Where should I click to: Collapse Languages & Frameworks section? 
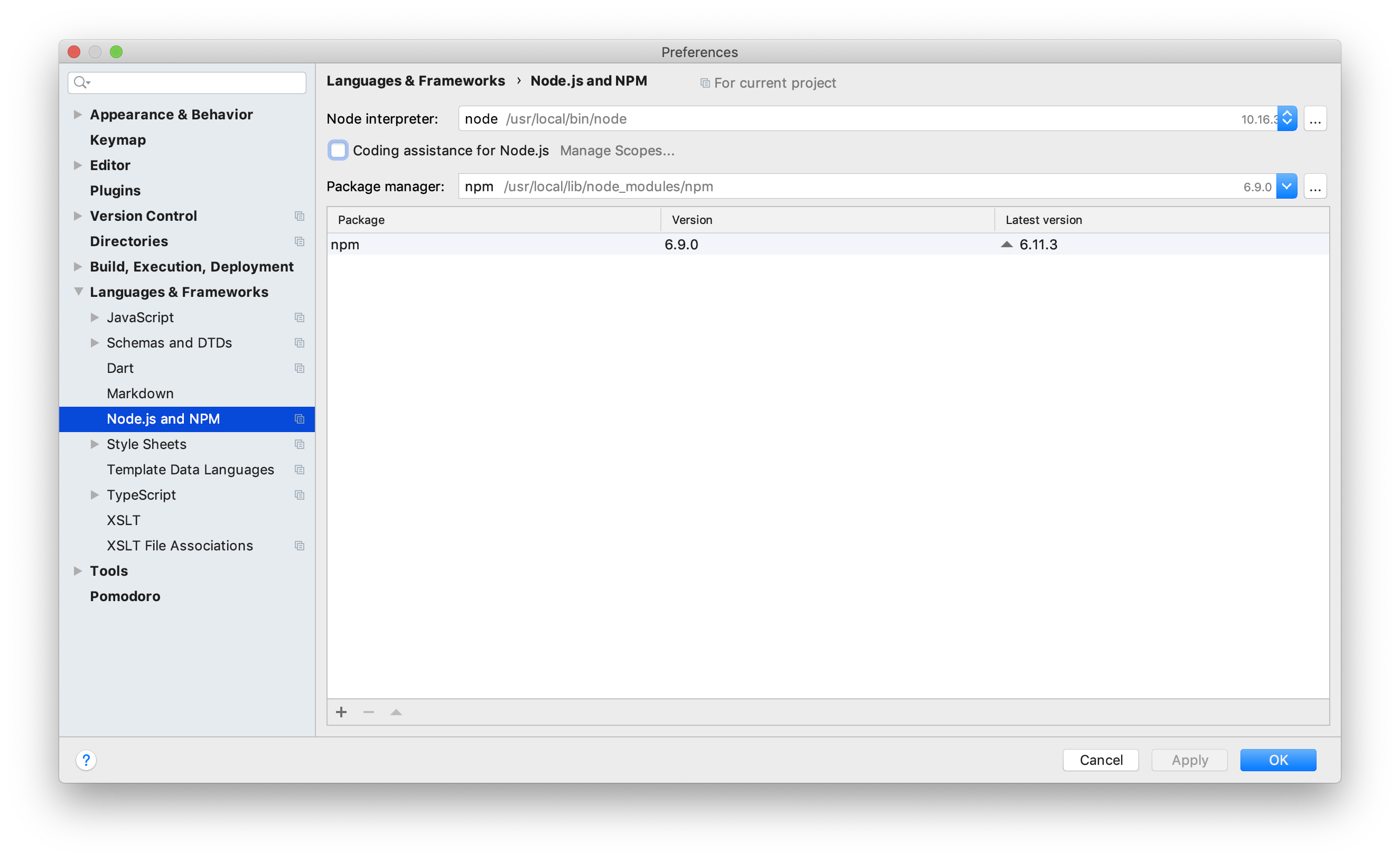tap(78, 292)
